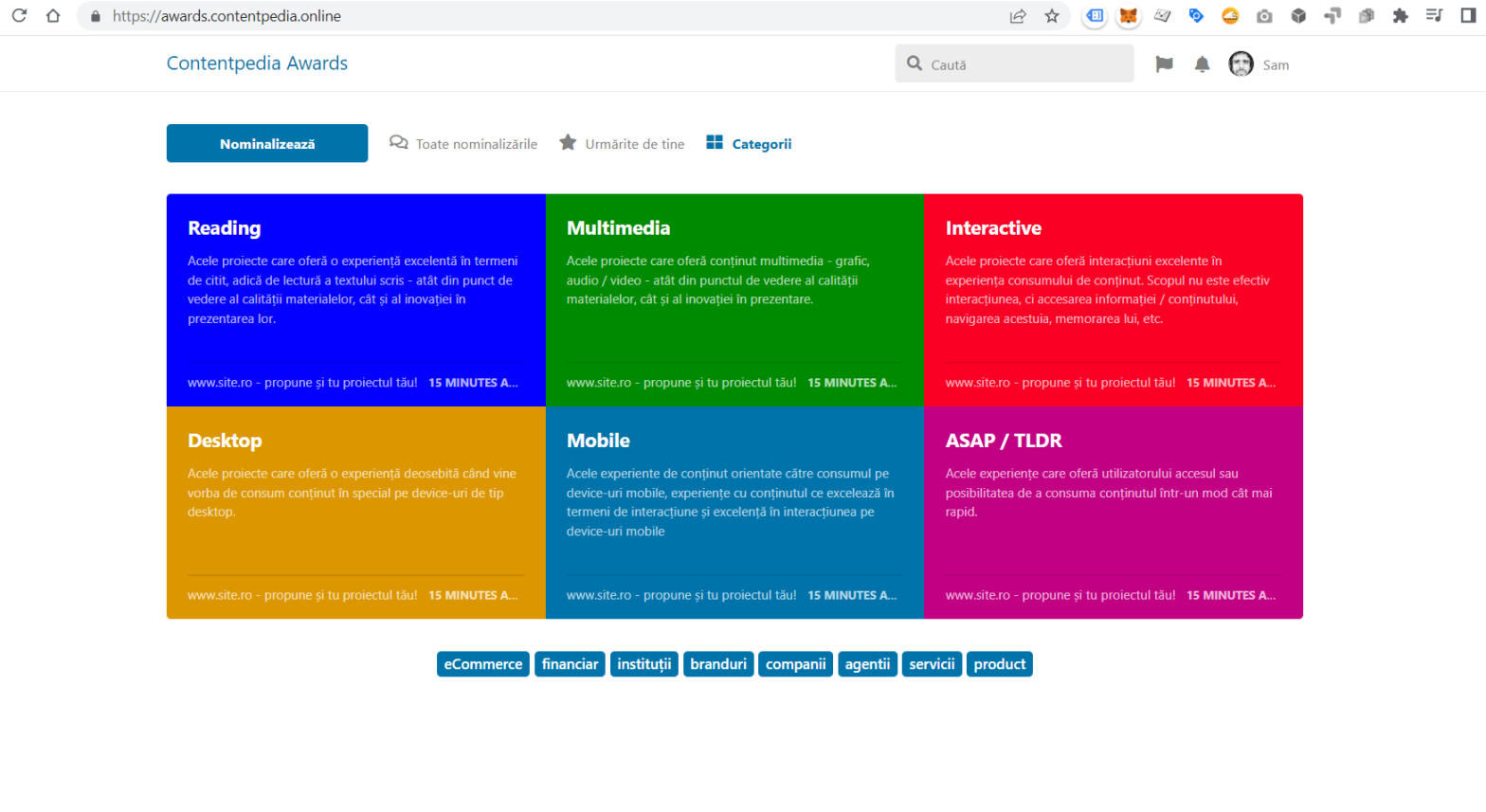This screenshot has width=1486, height=812.
Task: Open the Extensions puzzle piece menu
Action: pos(1400,16)
